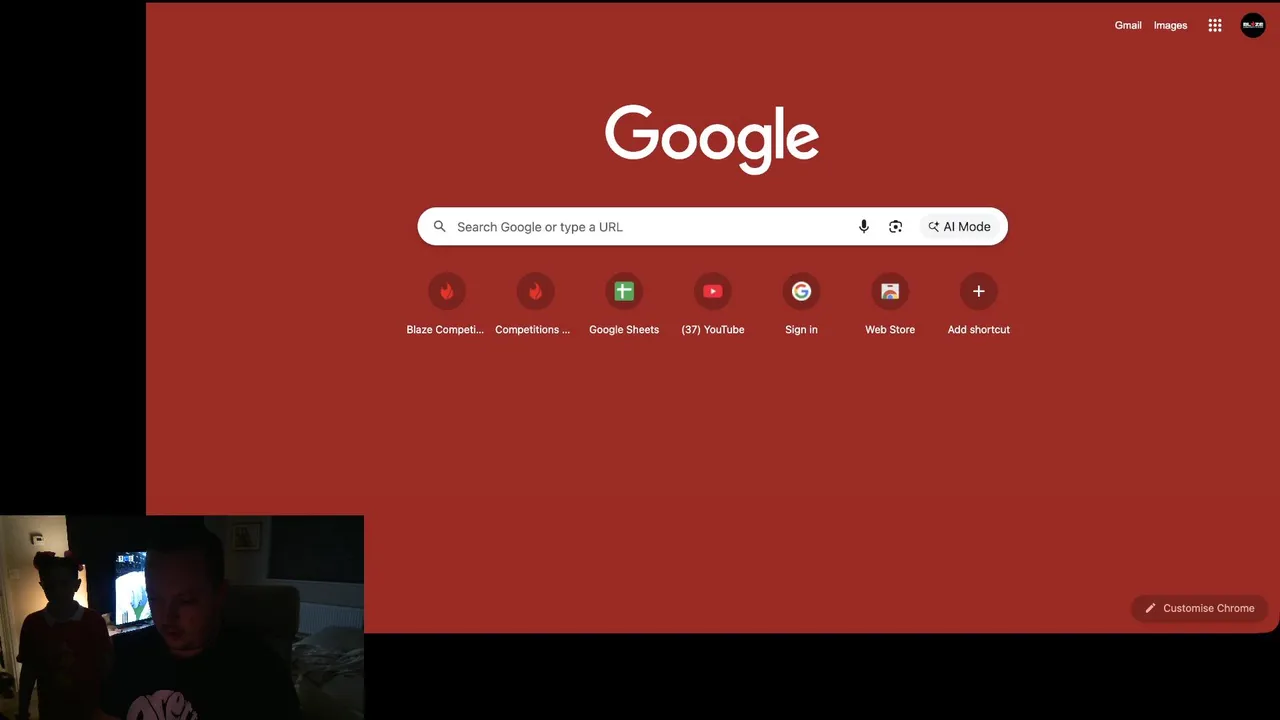This screenshot has width=1280, height=720.
Task: Open the Google Sheets shortcut
Action: (x=624, y=304)
